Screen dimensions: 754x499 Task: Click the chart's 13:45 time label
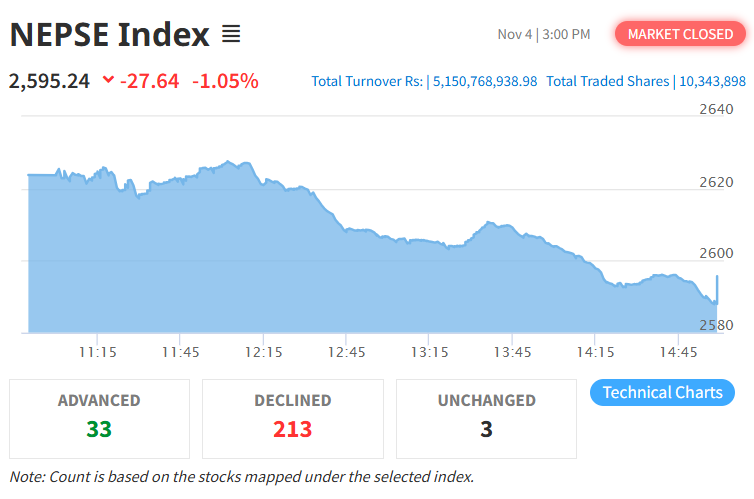512,352
